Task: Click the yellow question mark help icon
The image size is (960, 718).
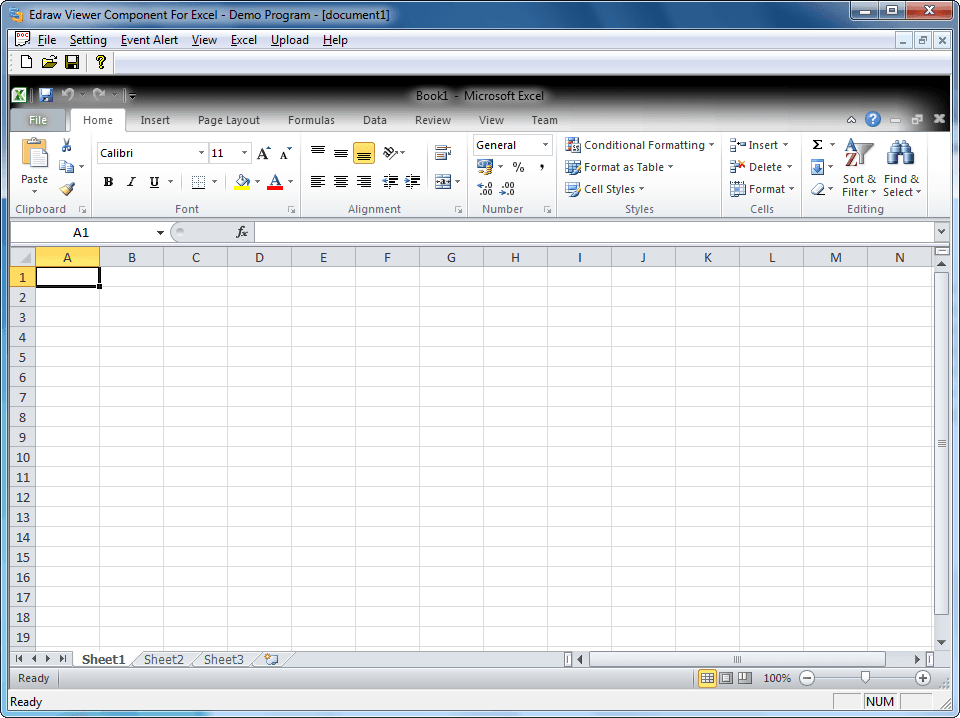Action: [101, 62]
